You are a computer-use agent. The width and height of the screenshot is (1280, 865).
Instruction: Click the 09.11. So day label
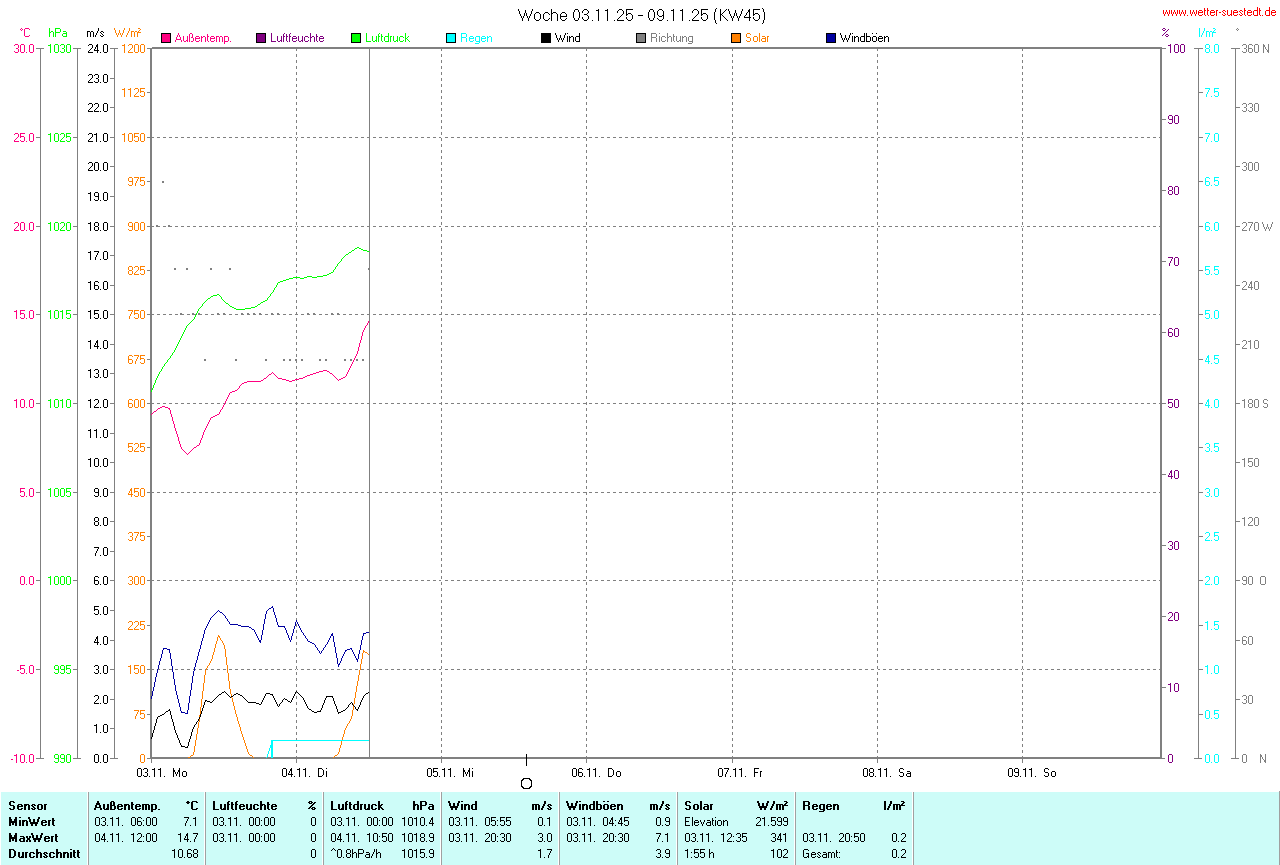1031,773
